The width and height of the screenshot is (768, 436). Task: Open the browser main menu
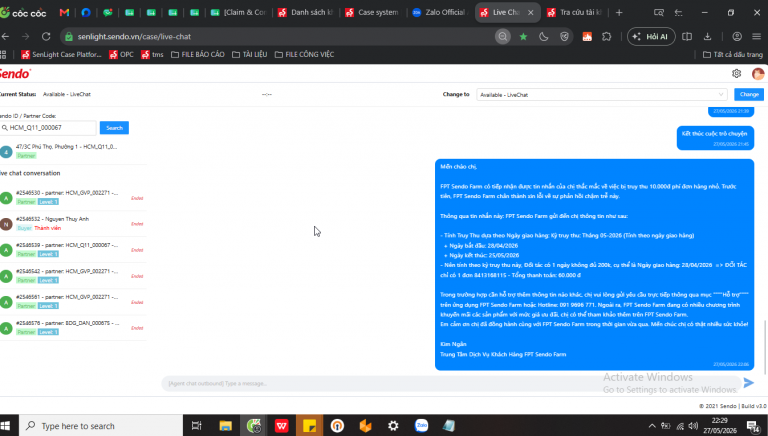pyautogui.click(x=757, y=37)
